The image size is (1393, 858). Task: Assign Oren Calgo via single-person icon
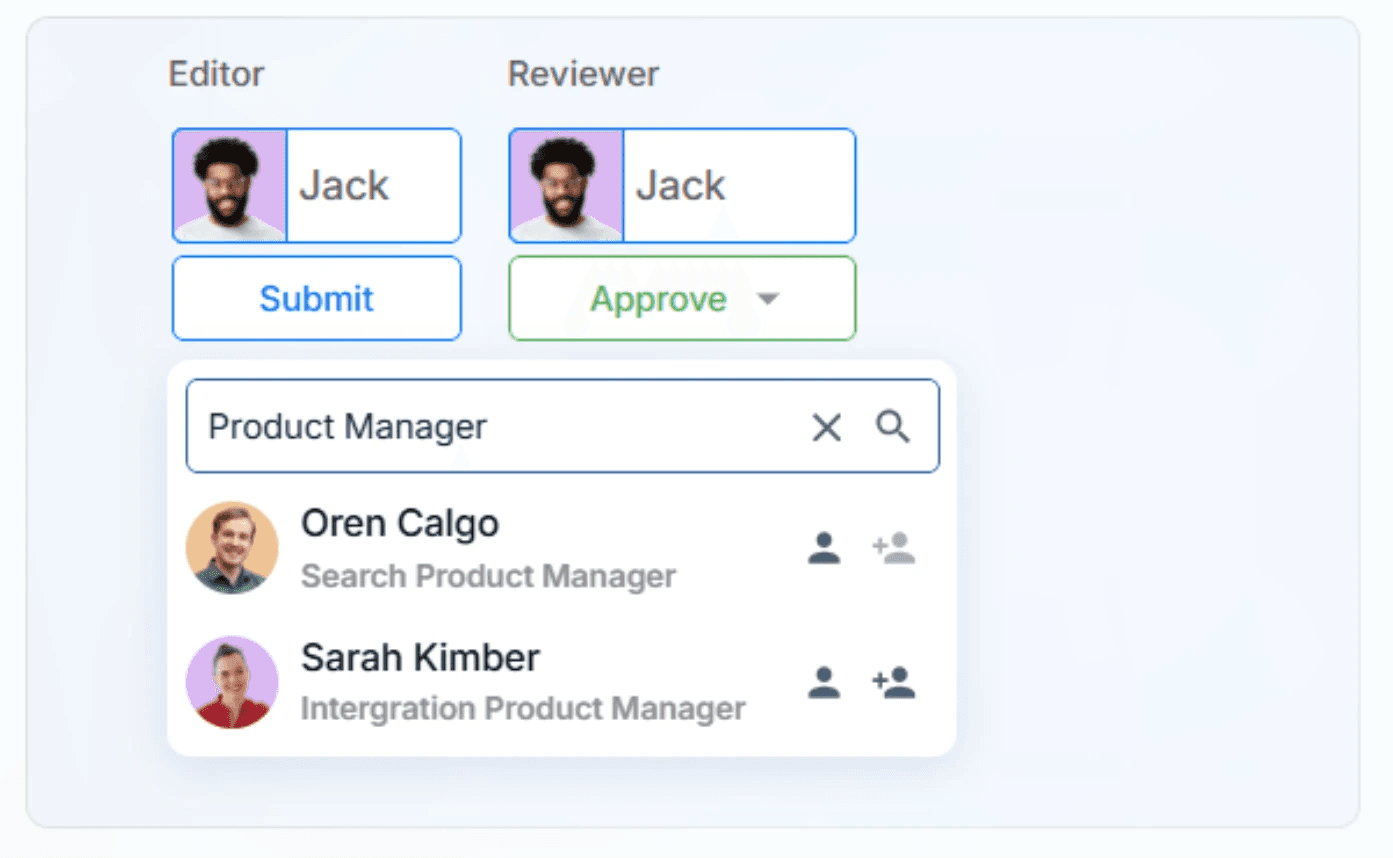click(824, 548)
